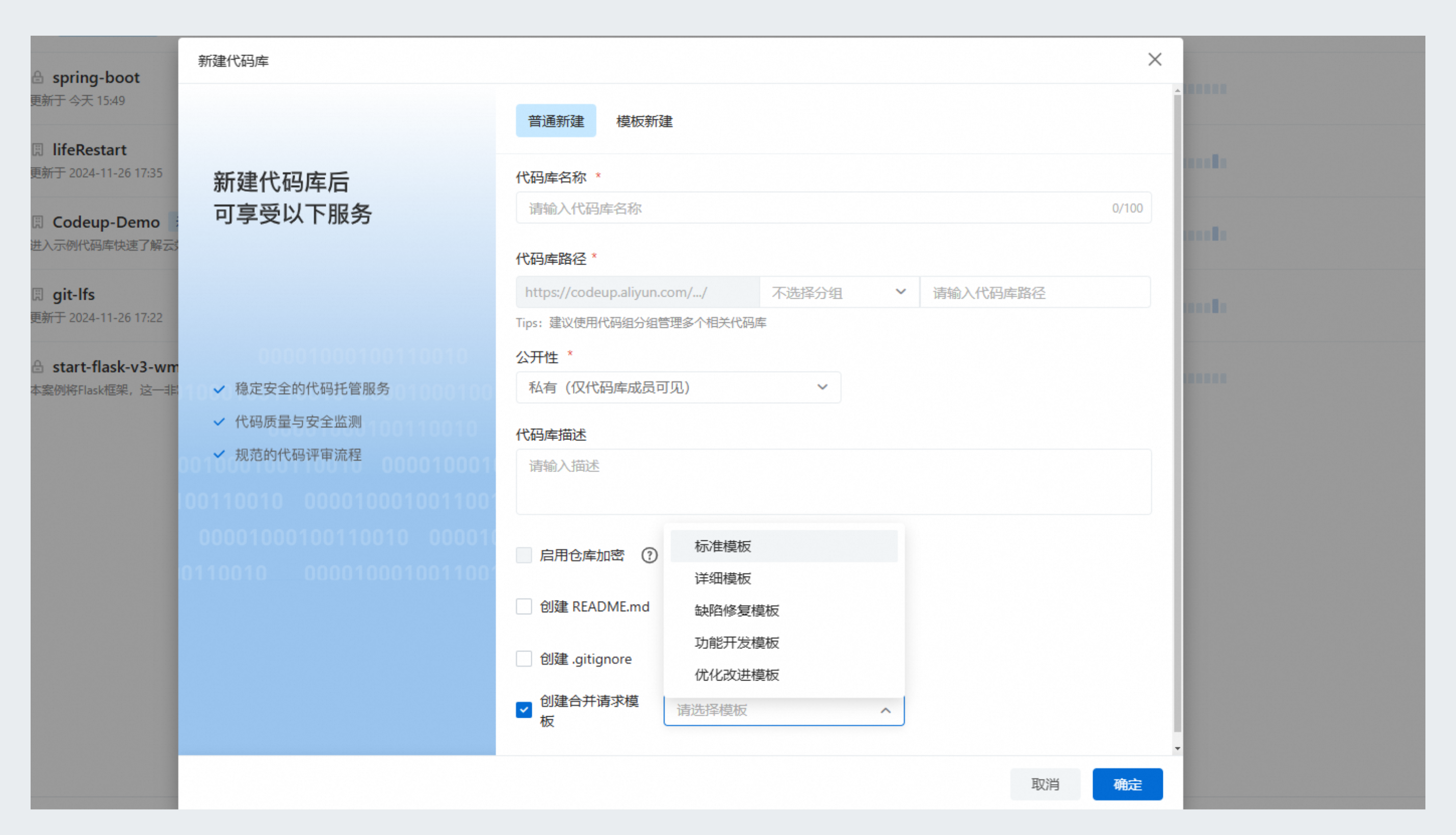Open the spring-boot repository in background list
The width and height of the screenshot is (1456, 835).
(x=96, y=77)
